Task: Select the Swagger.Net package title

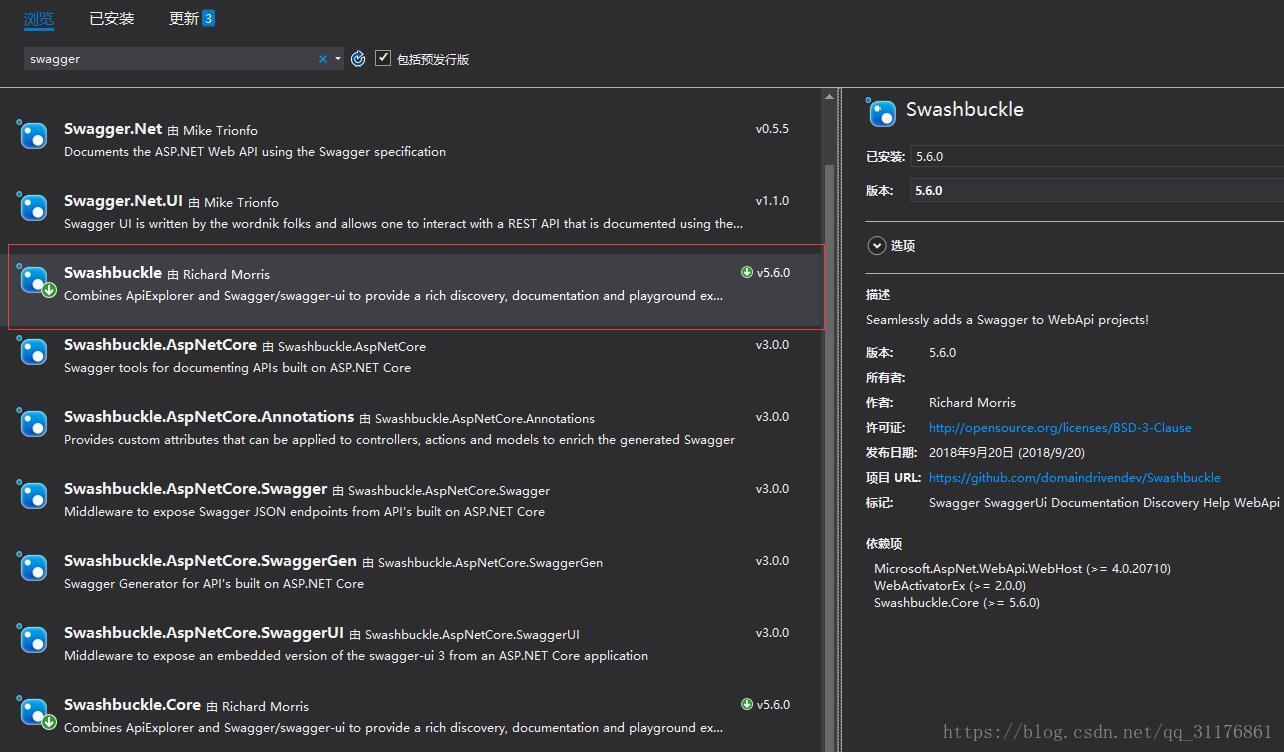Action: click(113, 129)
